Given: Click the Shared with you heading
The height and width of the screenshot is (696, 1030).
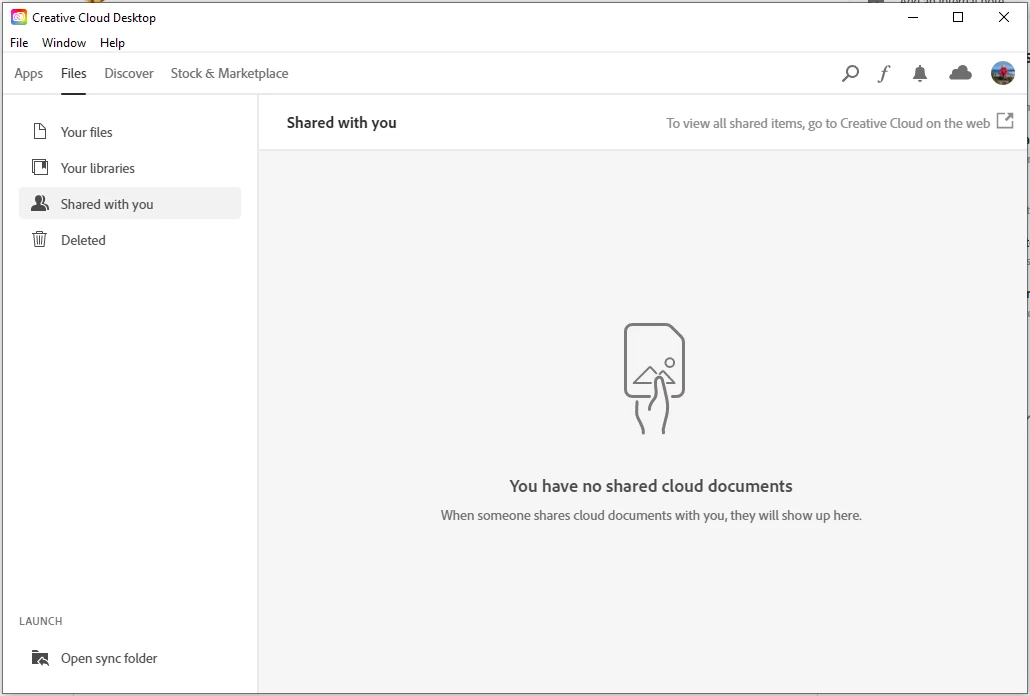Looking at the screenshot, I should coord(342,123).
